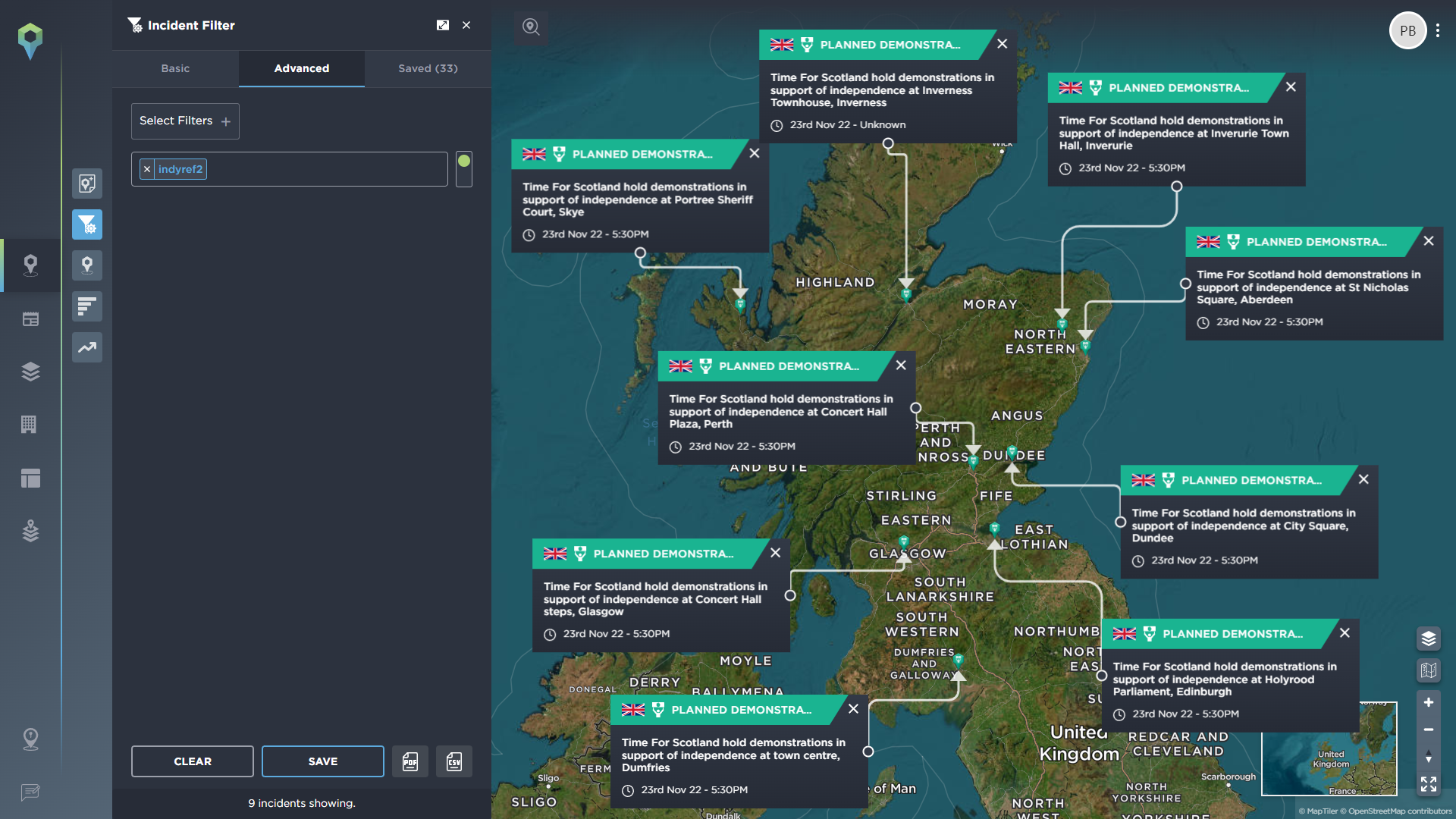Click the '9 incidents showing.' status text
This screenshot has width=1456, height=819.
pyautogui.click(x=302, y=804)
